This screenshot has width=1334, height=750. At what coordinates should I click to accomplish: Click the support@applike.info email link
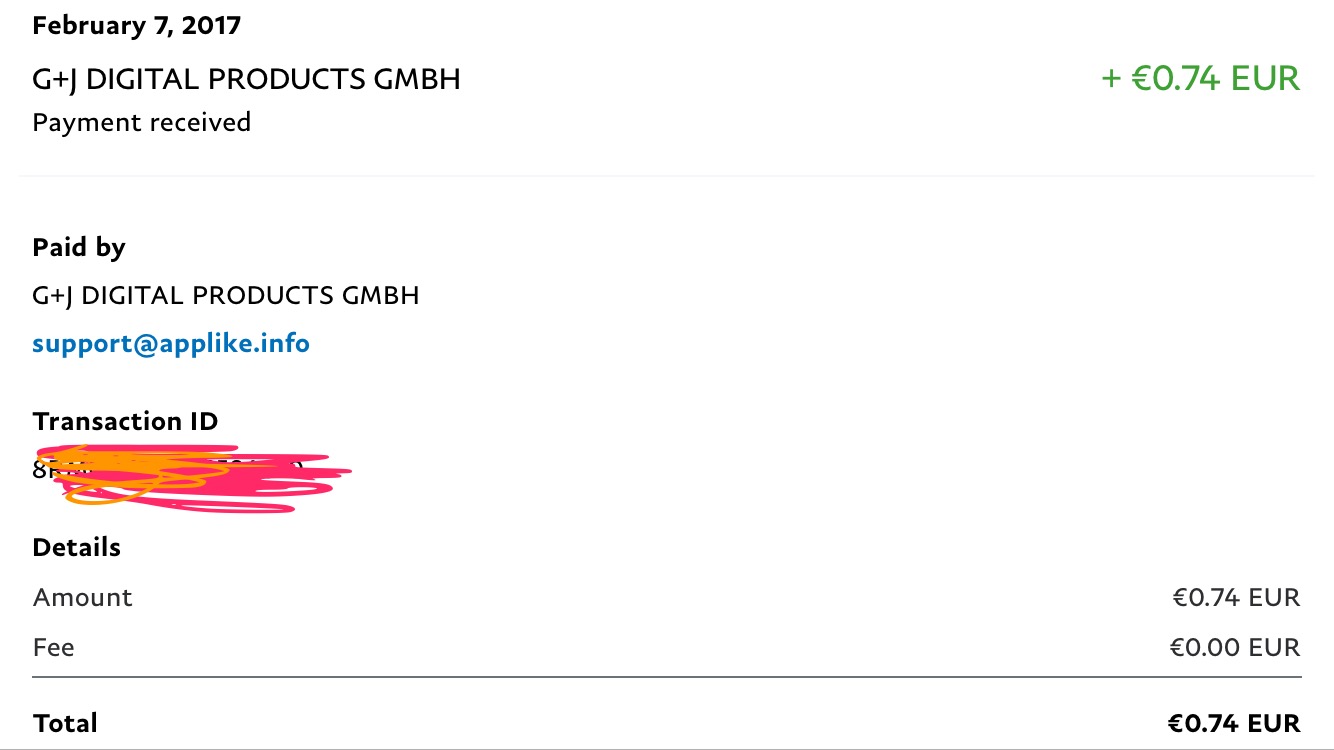[171, 344]
